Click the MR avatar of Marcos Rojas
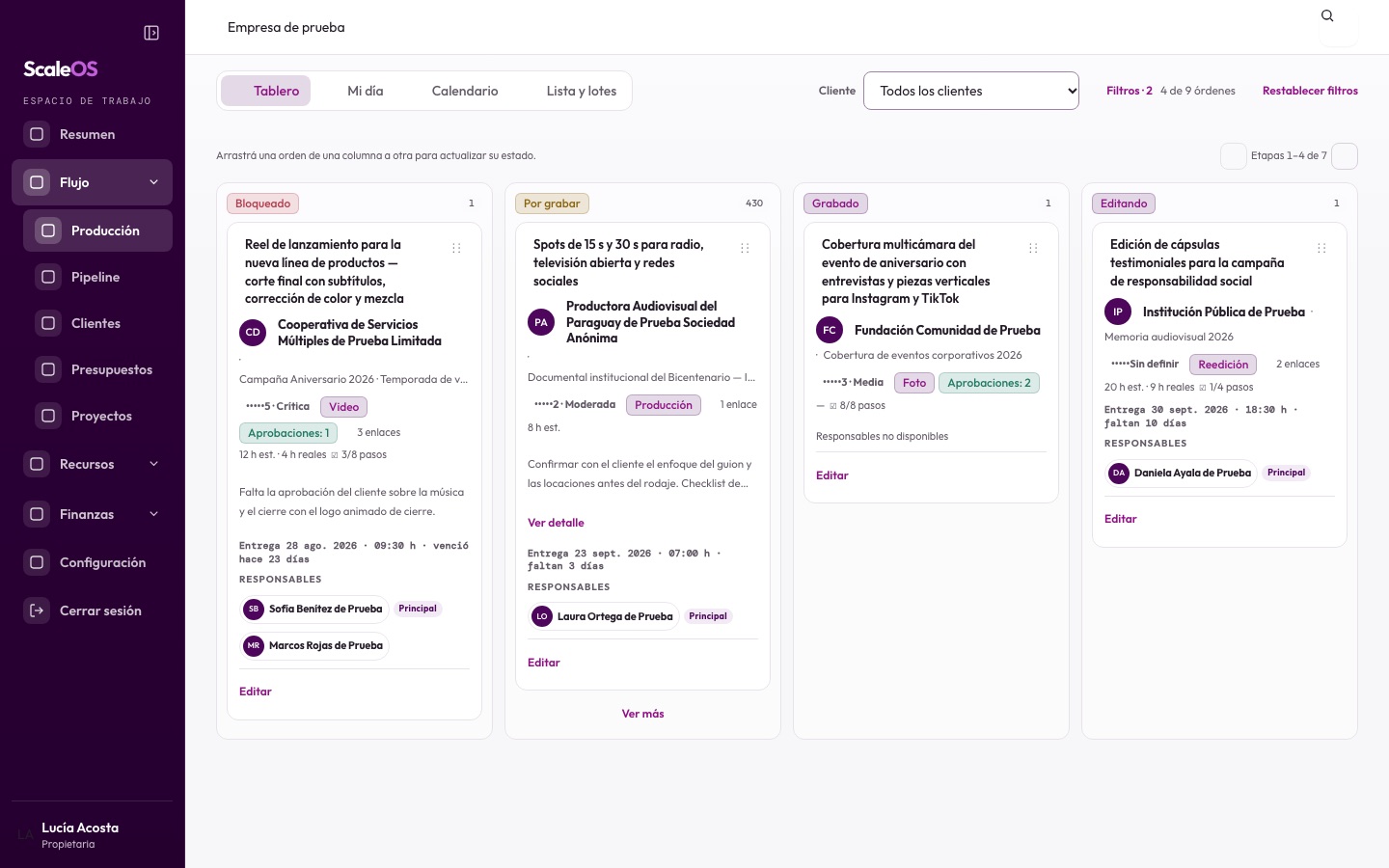 click(254, 645)
